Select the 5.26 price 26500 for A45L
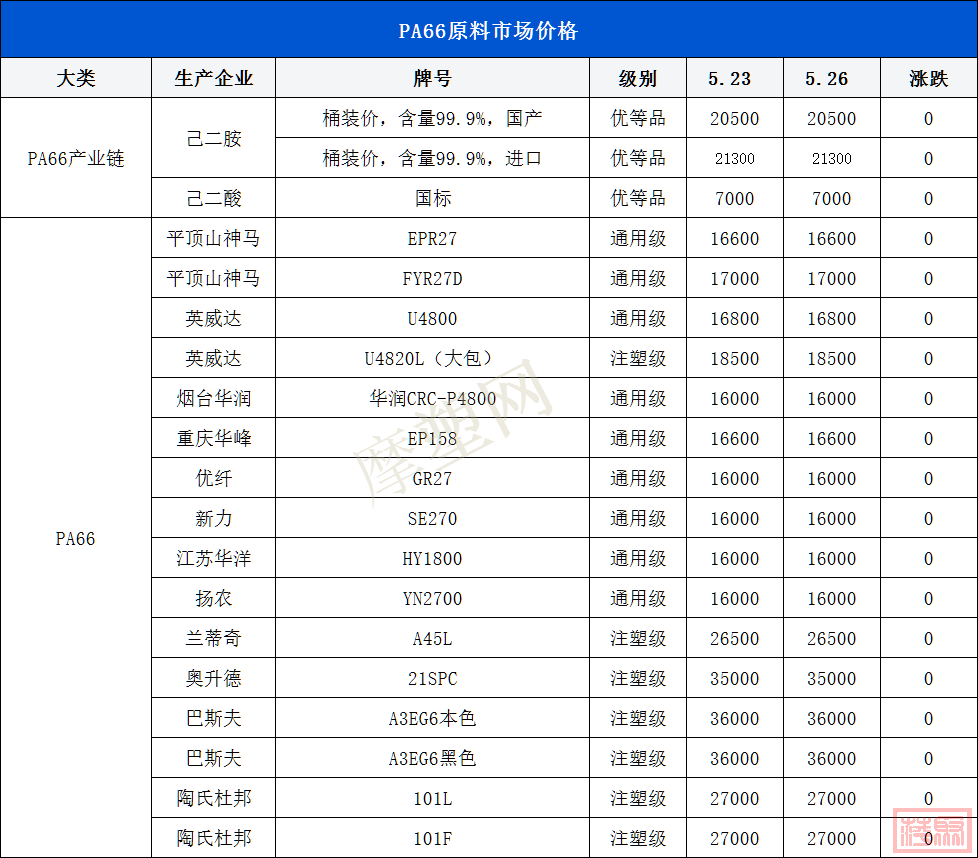Screen dimensions: 978x858 pos(831,638)
